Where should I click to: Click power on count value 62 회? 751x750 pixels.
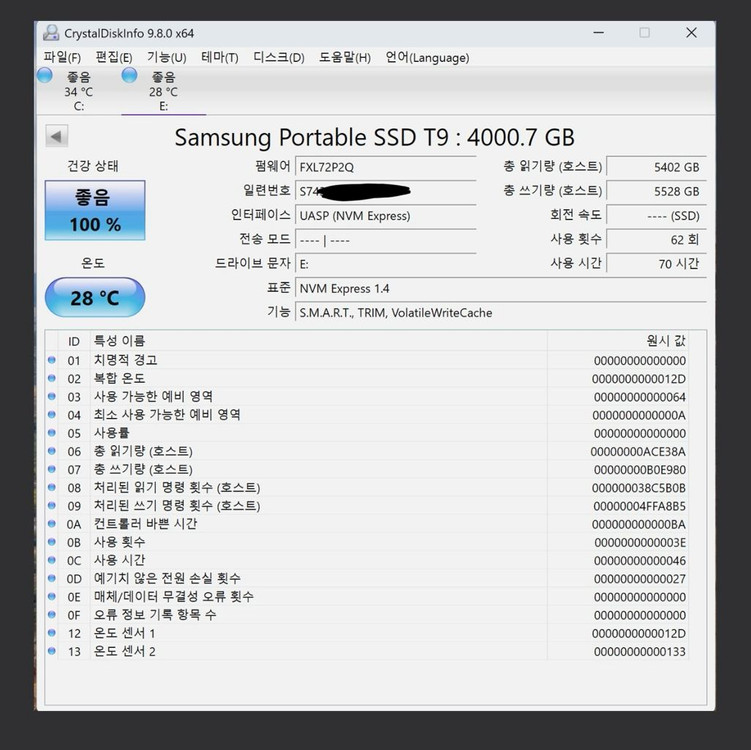coord(656,239)
